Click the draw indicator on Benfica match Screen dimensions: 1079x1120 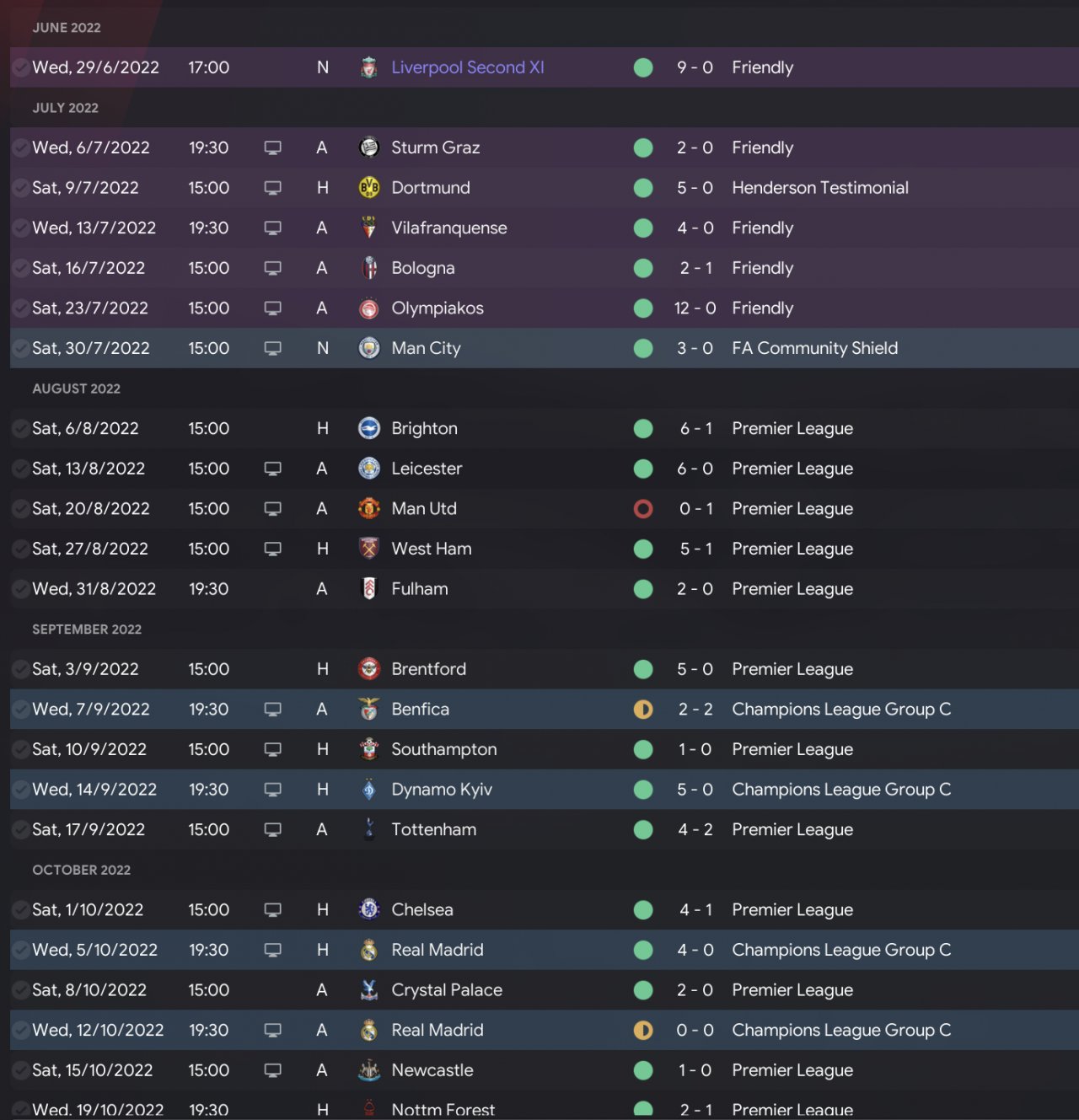643,710
